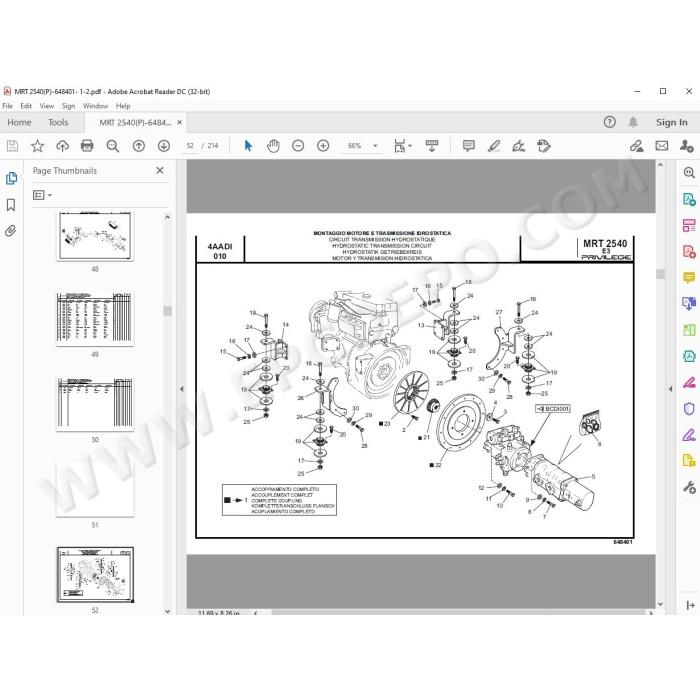Toggle the Page Thumbnails panel icon
700x700 pixels.
pos(11,178)
